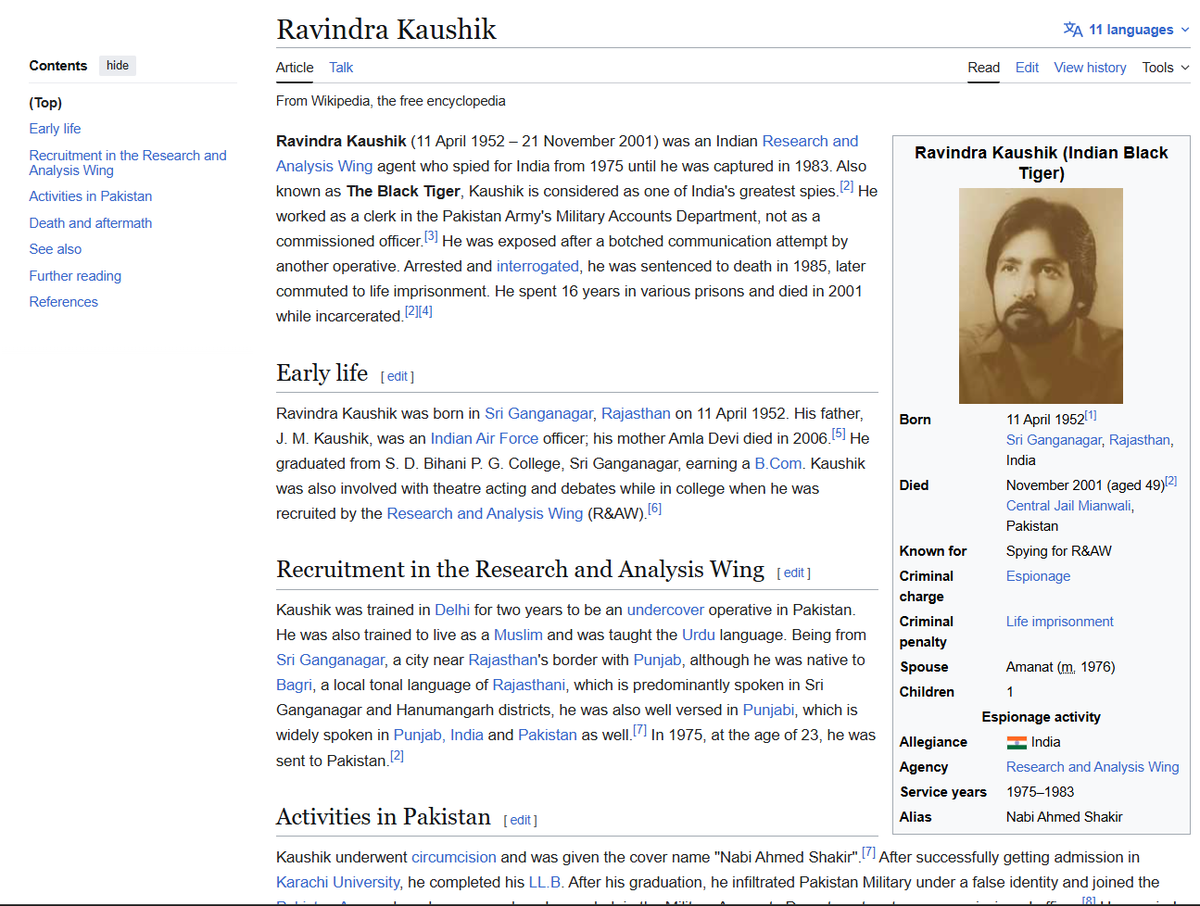Follow citation [1] beside the birth date
This screenshot has width=1200, height=906.
click(x=1091, y=415)
